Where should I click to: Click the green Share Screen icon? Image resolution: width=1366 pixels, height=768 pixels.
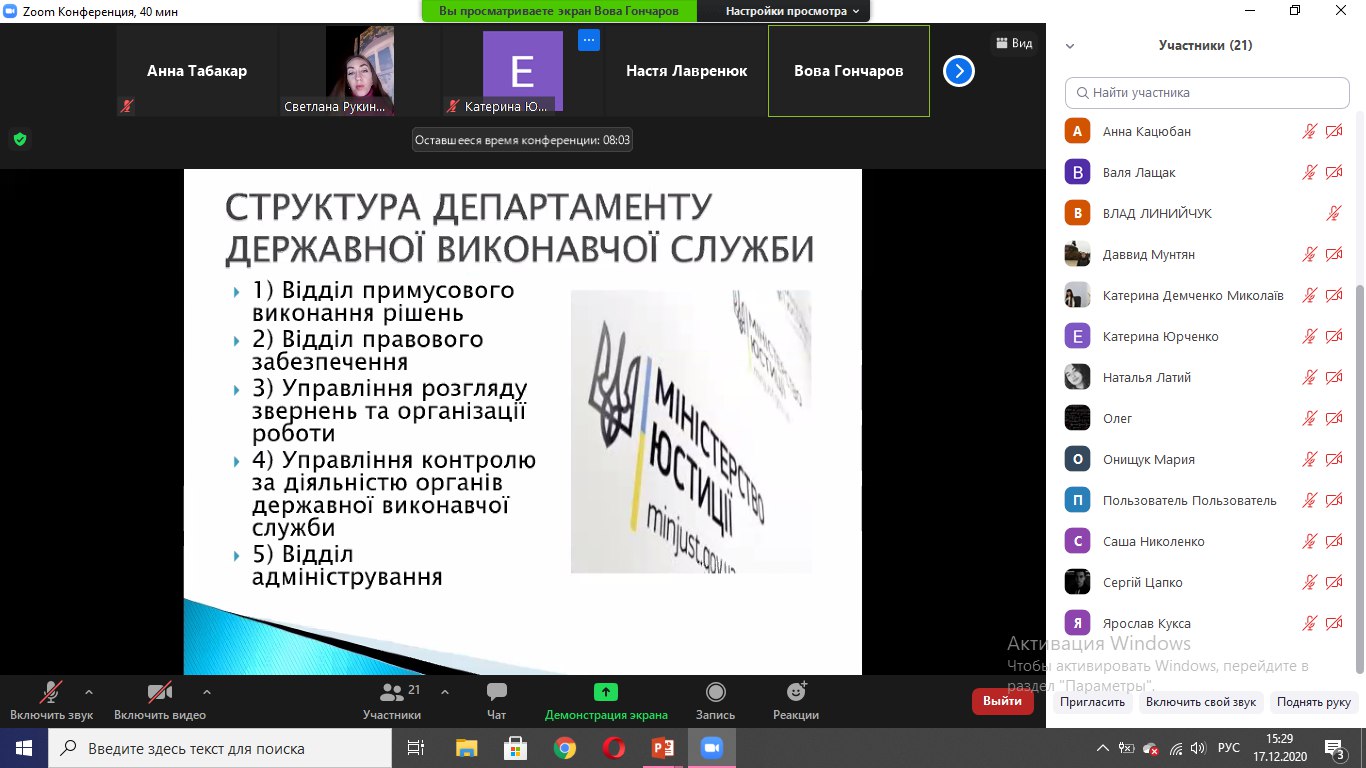tap(606, 693)
